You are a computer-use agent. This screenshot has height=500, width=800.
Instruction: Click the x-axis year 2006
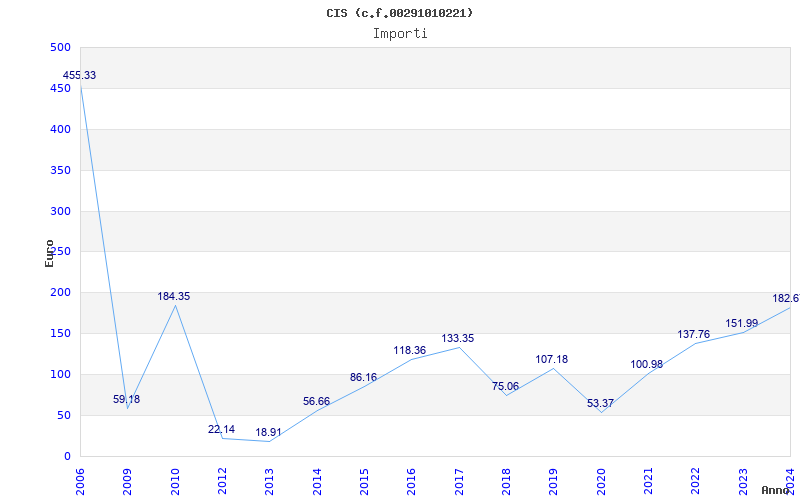pyautogui.click(x=80, y=482)
